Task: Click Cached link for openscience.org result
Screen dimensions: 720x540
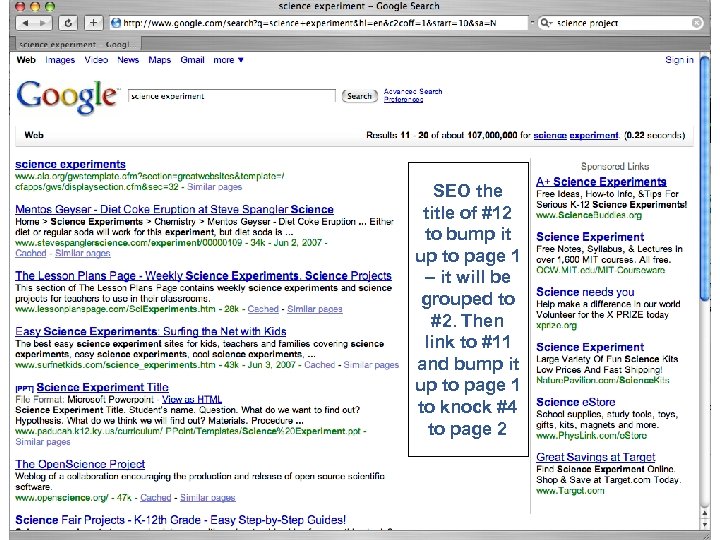Action: point(156,498)
